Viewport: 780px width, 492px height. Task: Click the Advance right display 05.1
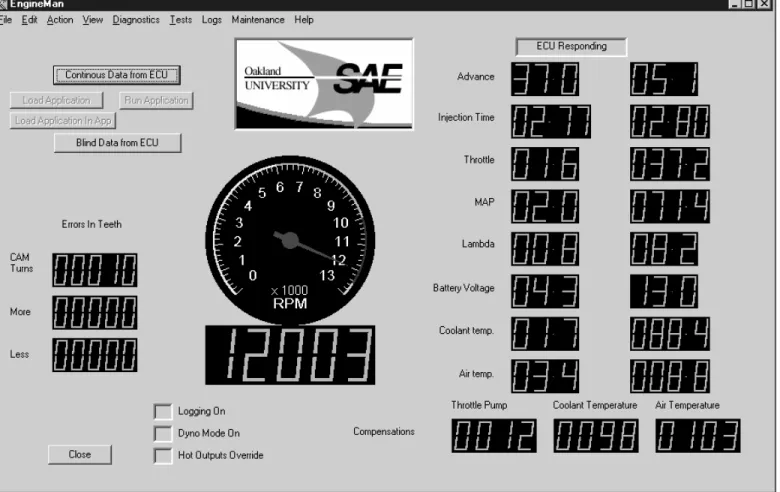click(664, 79)
